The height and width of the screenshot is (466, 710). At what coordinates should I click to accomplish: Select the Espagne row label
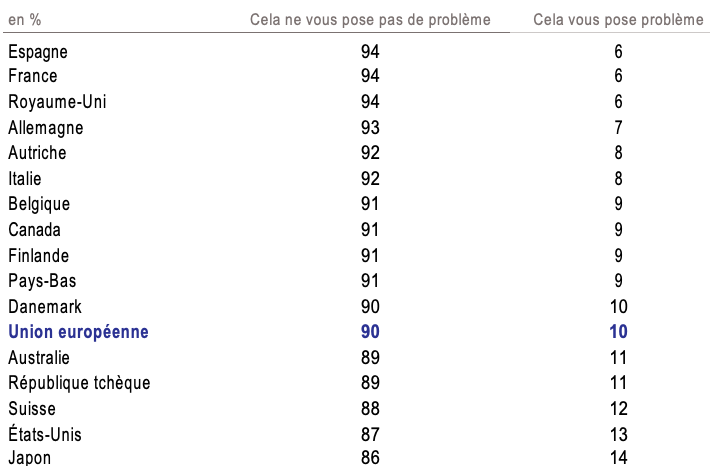pos(38,51)
